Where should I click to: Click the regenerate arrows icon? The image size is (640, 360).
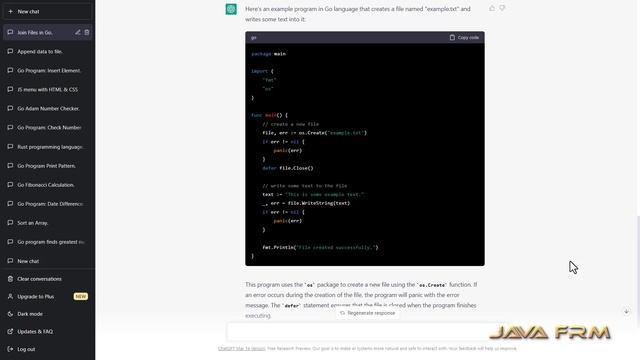[x=342, y=313]
